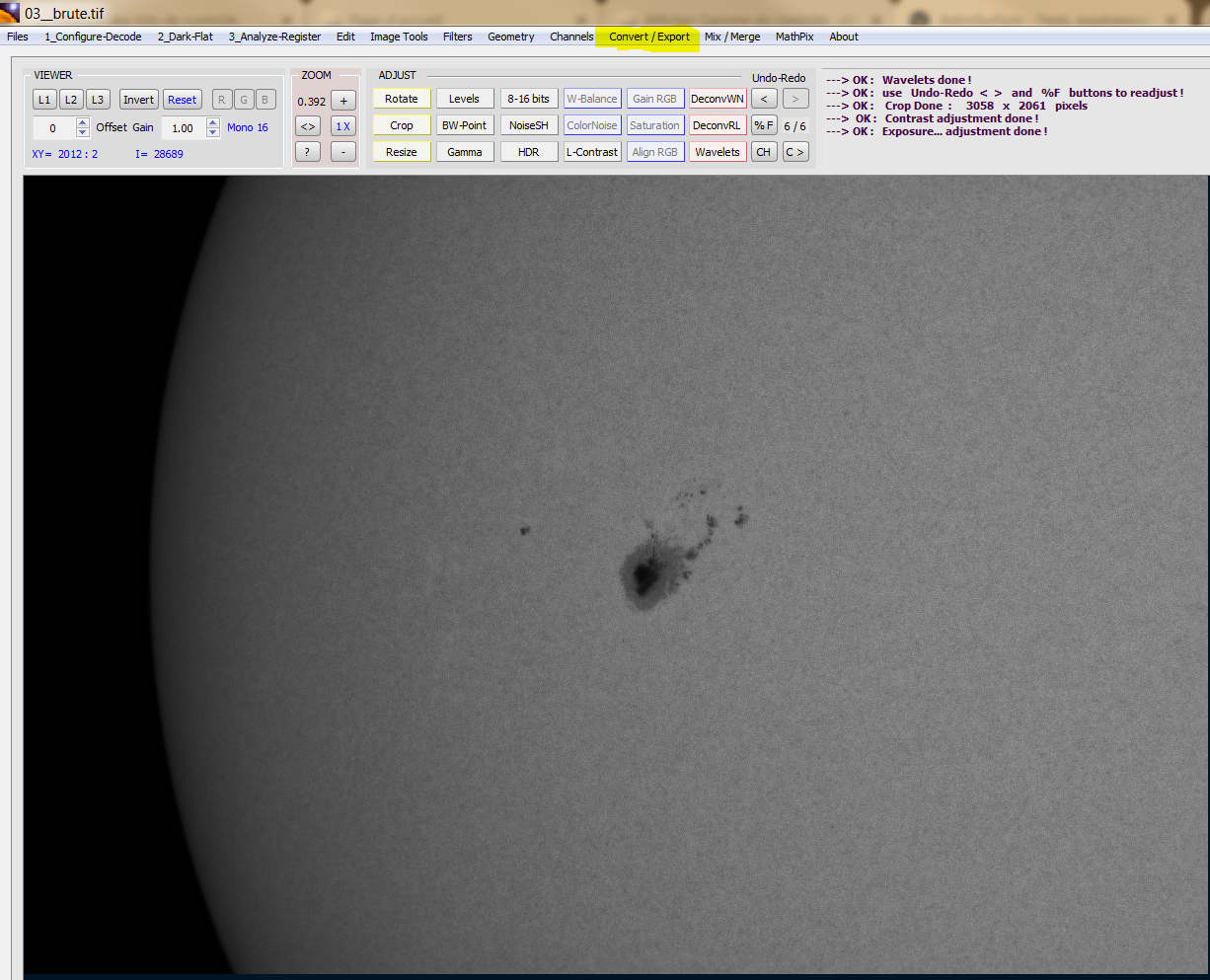This screenshot has width=1210, height=980.
Task: Select viewer level L3
Action: [x=98, y=100]
